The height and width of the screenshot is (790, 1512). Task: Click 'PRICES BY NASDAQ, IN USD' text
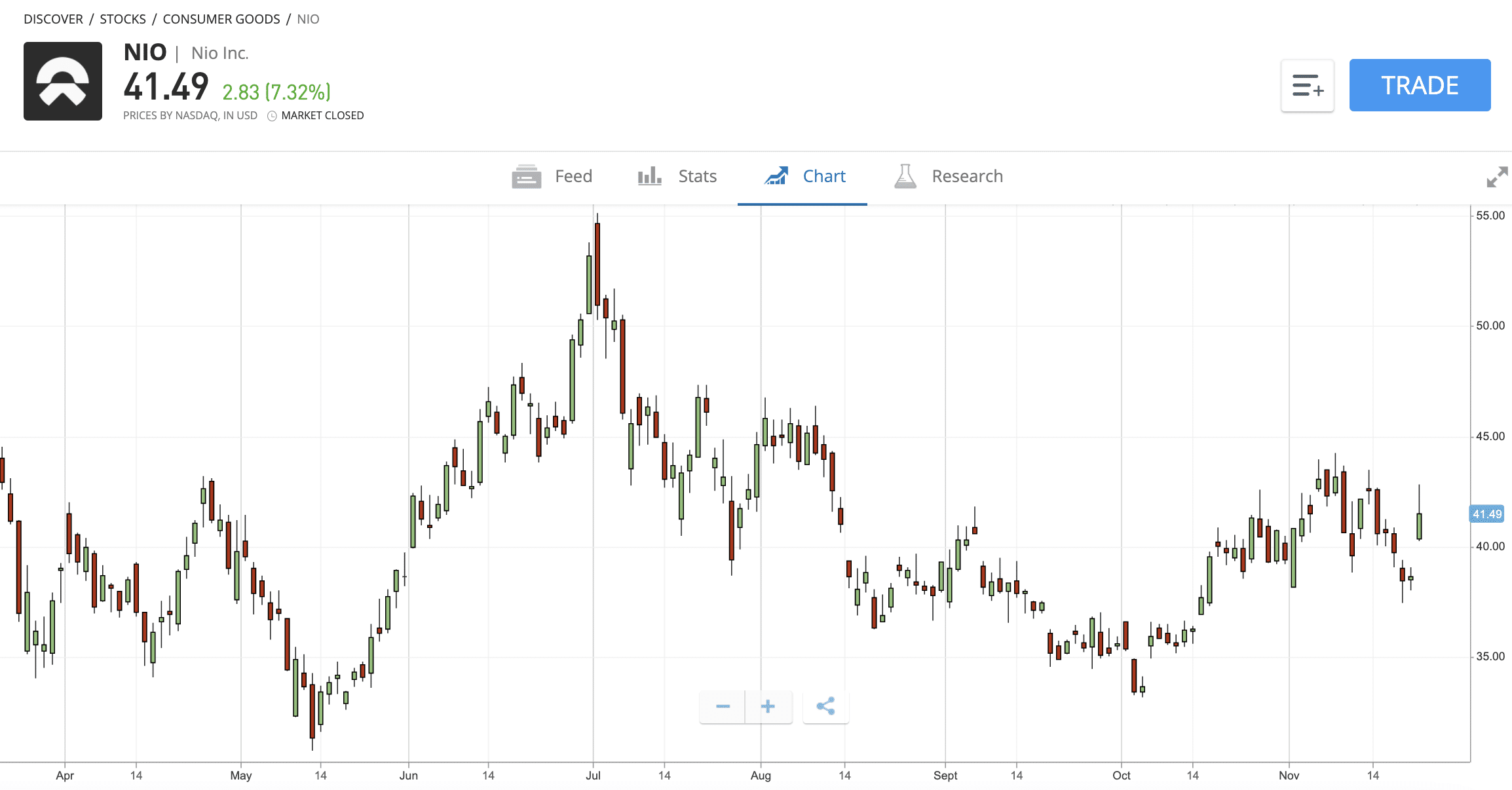coord(190,115)
